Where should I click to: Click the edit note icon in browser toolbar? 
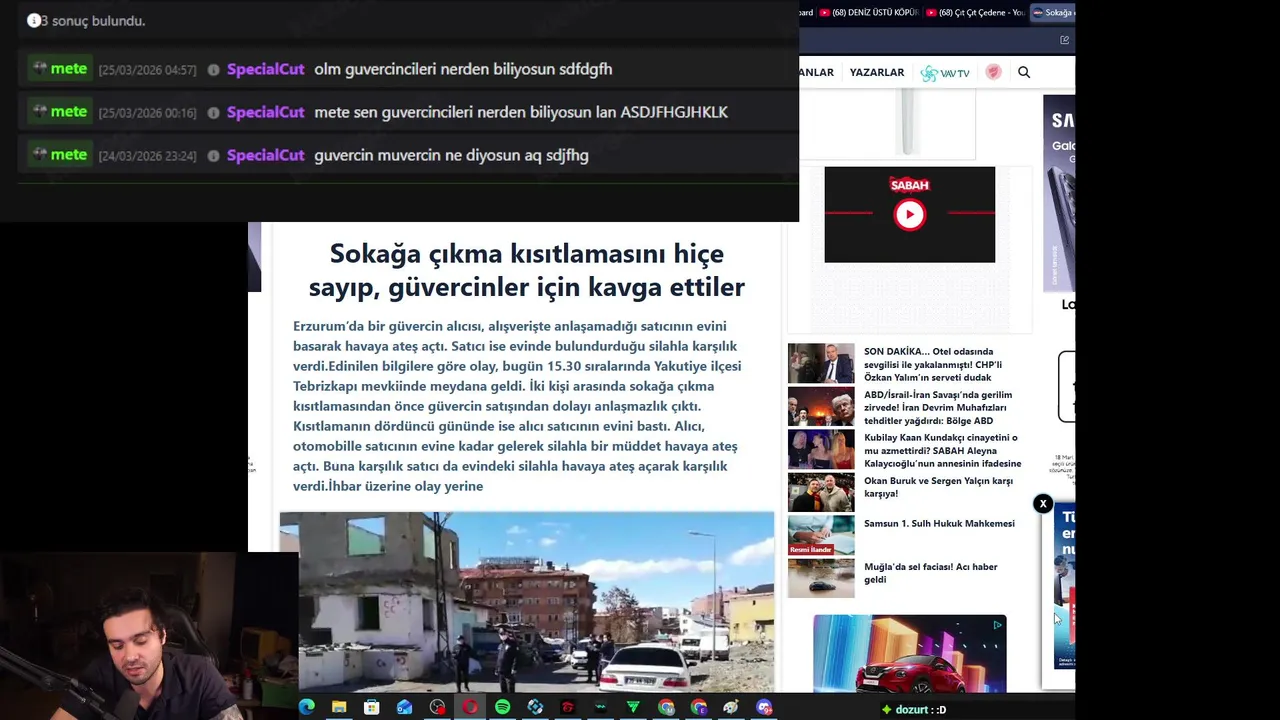pos(1064,40)
